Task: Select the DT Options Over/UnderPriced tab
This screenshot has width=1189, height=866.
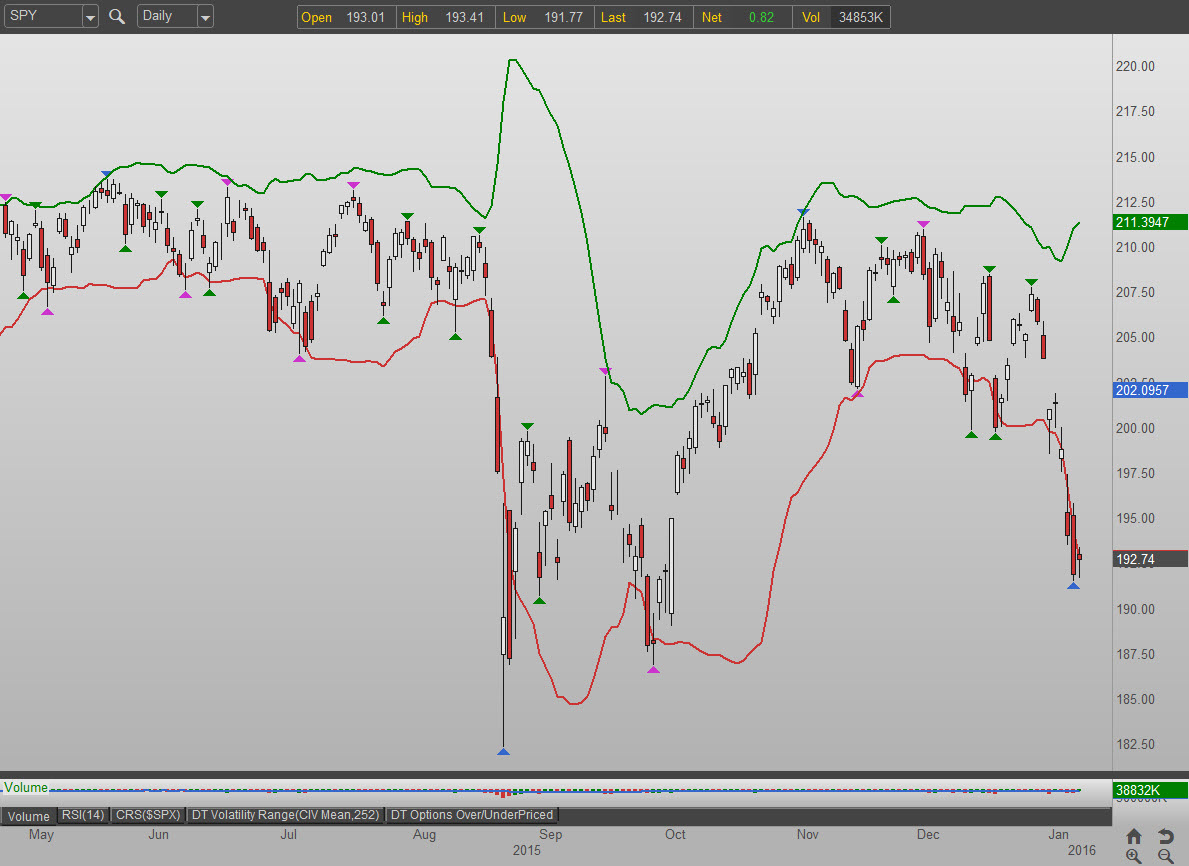Action: coord(472,814)
